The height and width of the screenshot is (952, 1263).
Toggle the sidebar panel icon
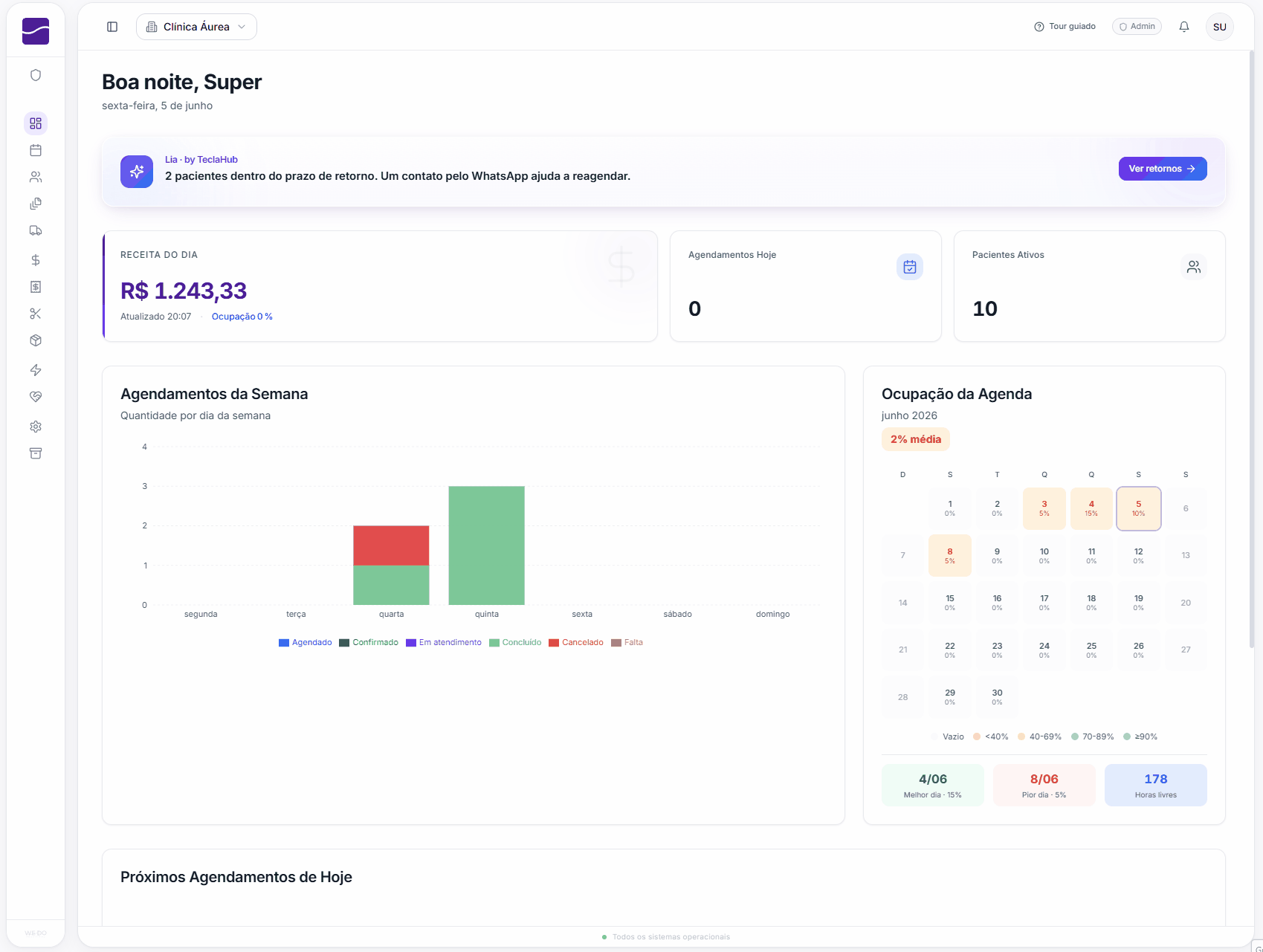112,27
